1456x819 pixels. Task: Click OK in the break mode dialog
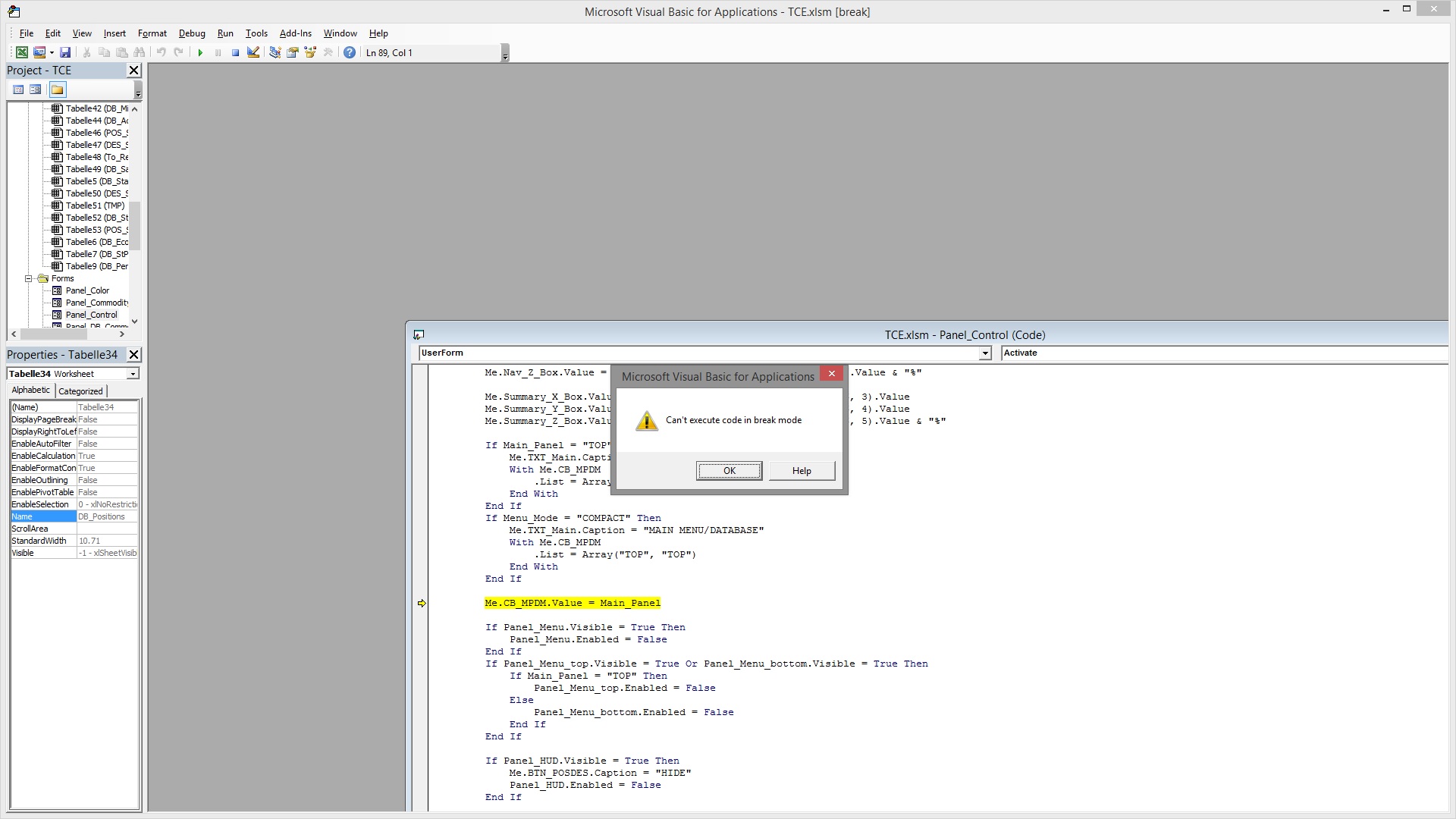pyautogui.click(x=729, y=471)
